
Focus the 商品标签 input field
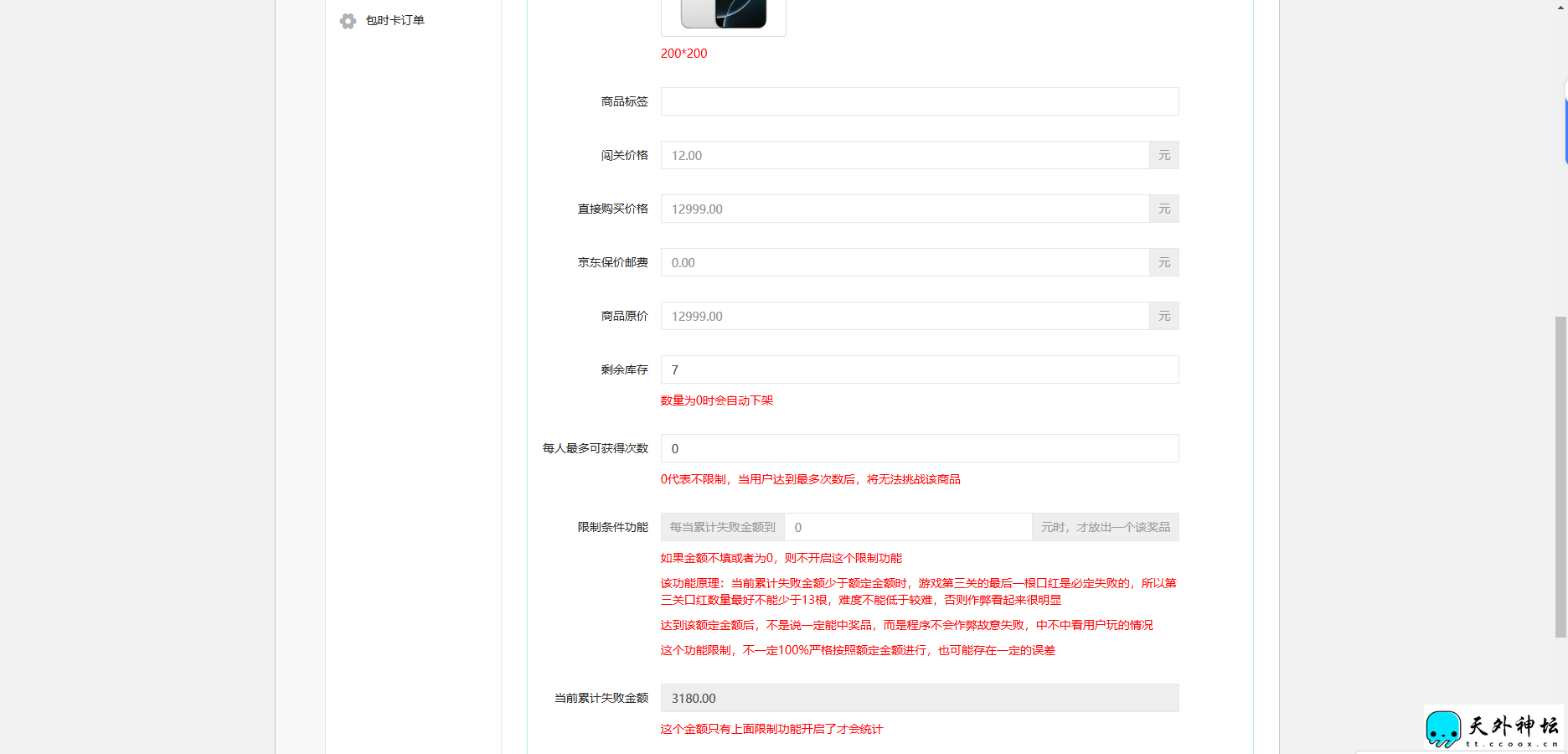(919, 101)
